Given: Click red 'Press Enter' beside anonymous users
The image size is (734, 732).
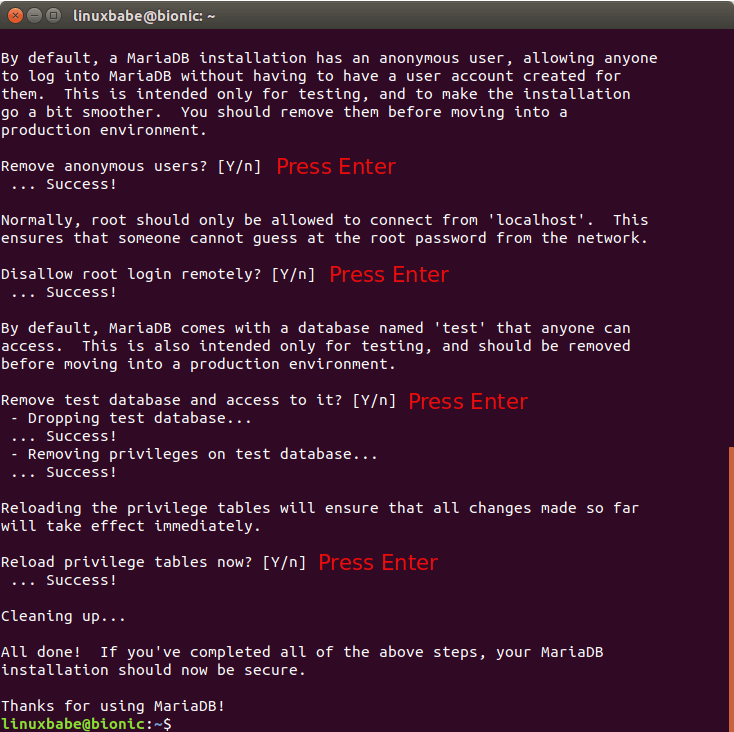Looking at the screenshot, I should click(x=336, y=166).
